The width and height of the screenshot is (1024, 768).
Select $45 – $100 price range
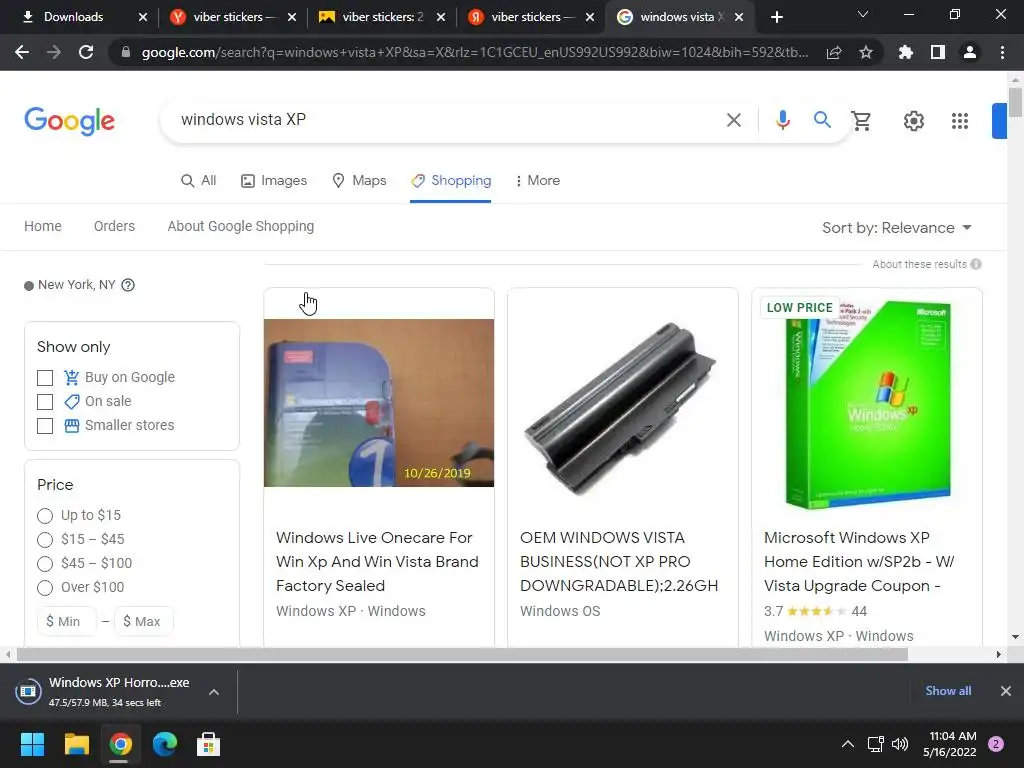pos(45,564)
